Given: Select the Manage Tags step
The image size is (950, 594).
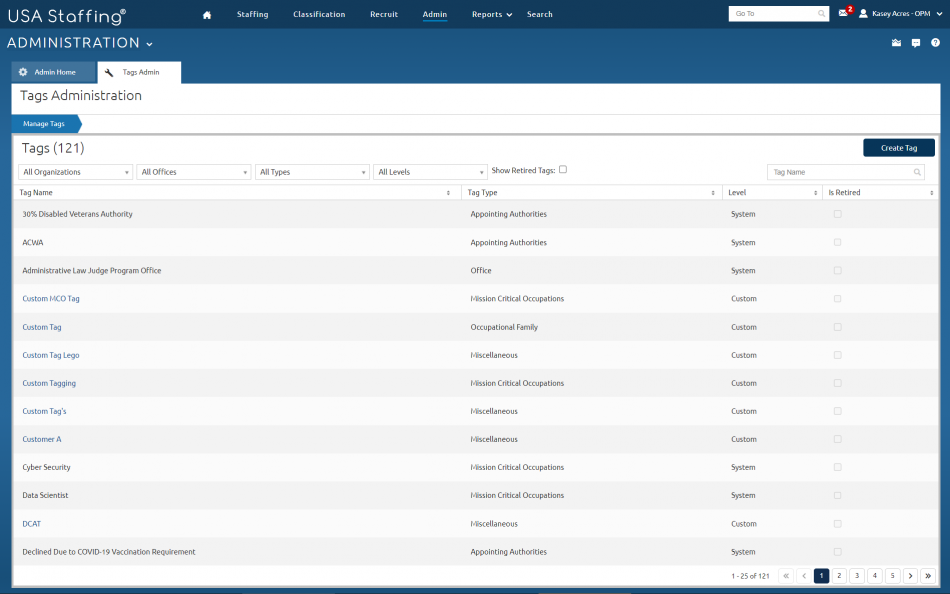Looking at the screenshot, I should [45, 124].
